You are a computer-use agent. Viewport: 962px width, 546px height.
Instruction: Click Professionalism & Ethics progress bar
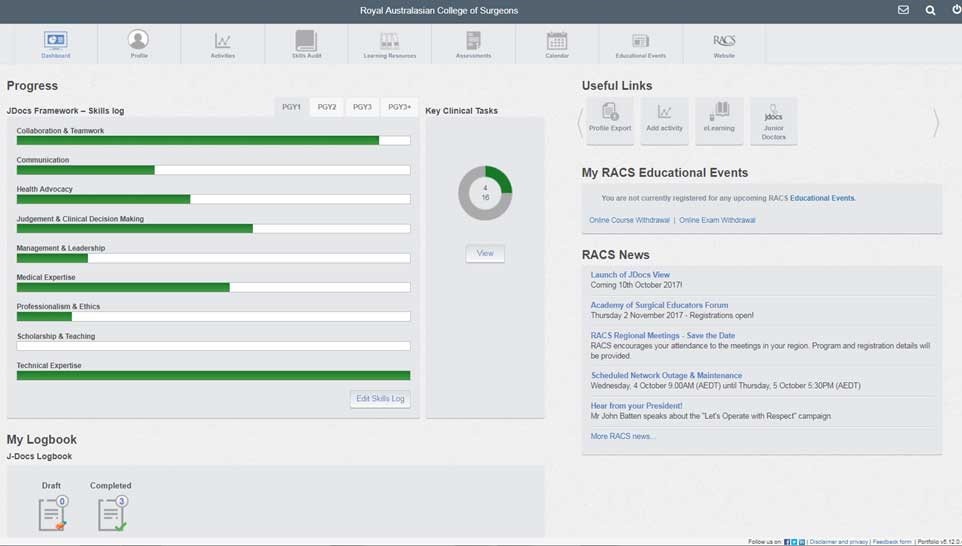click(214, 317)
